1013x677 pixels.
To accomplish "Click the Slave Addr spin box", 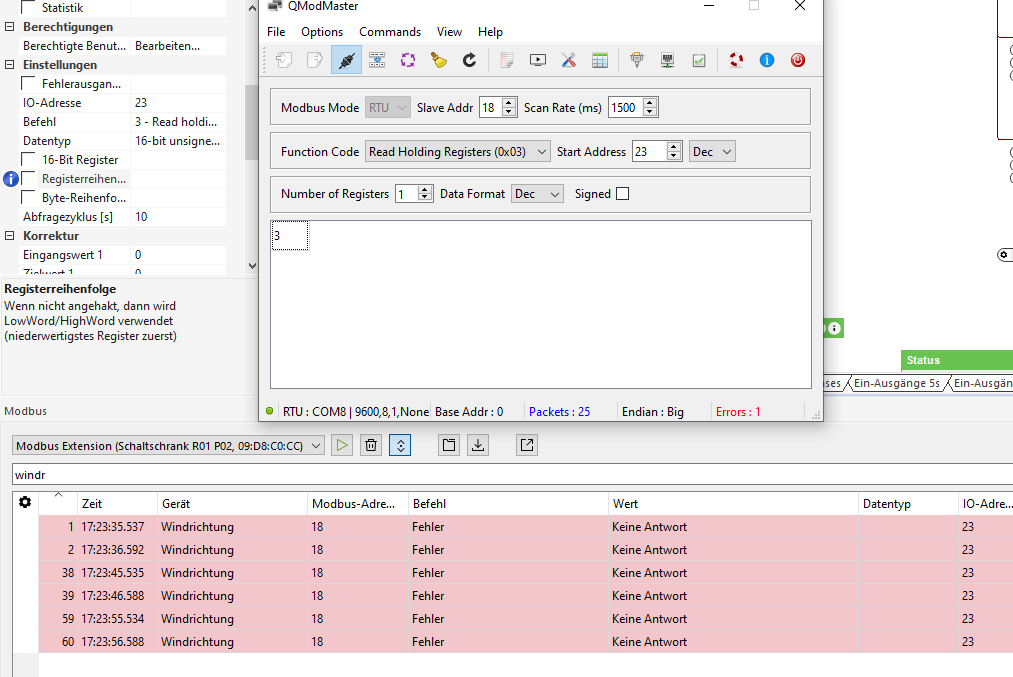I will tap(498, 108).
